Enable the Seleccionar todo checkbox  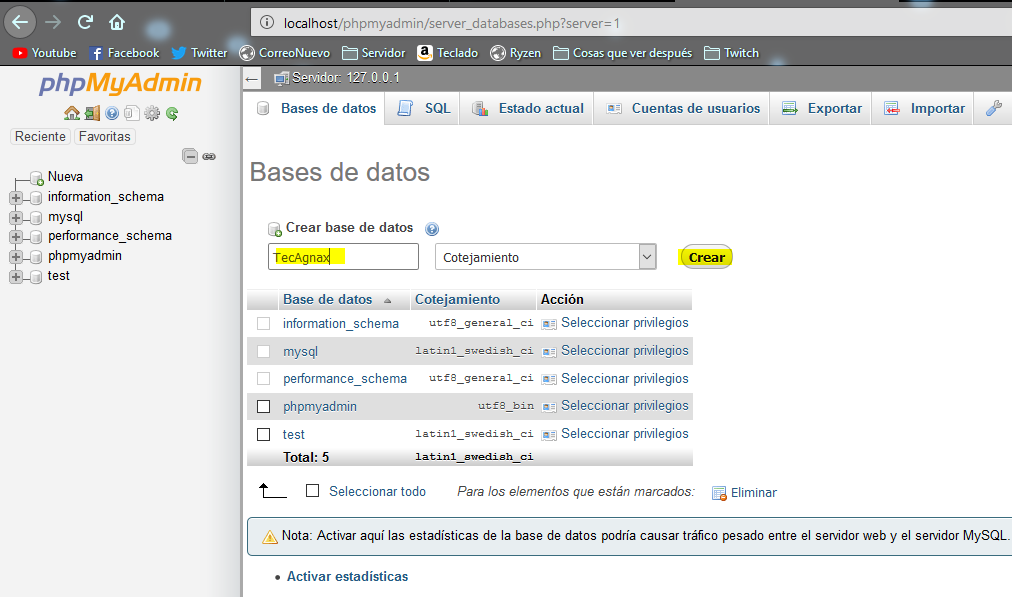click(314, 491)
